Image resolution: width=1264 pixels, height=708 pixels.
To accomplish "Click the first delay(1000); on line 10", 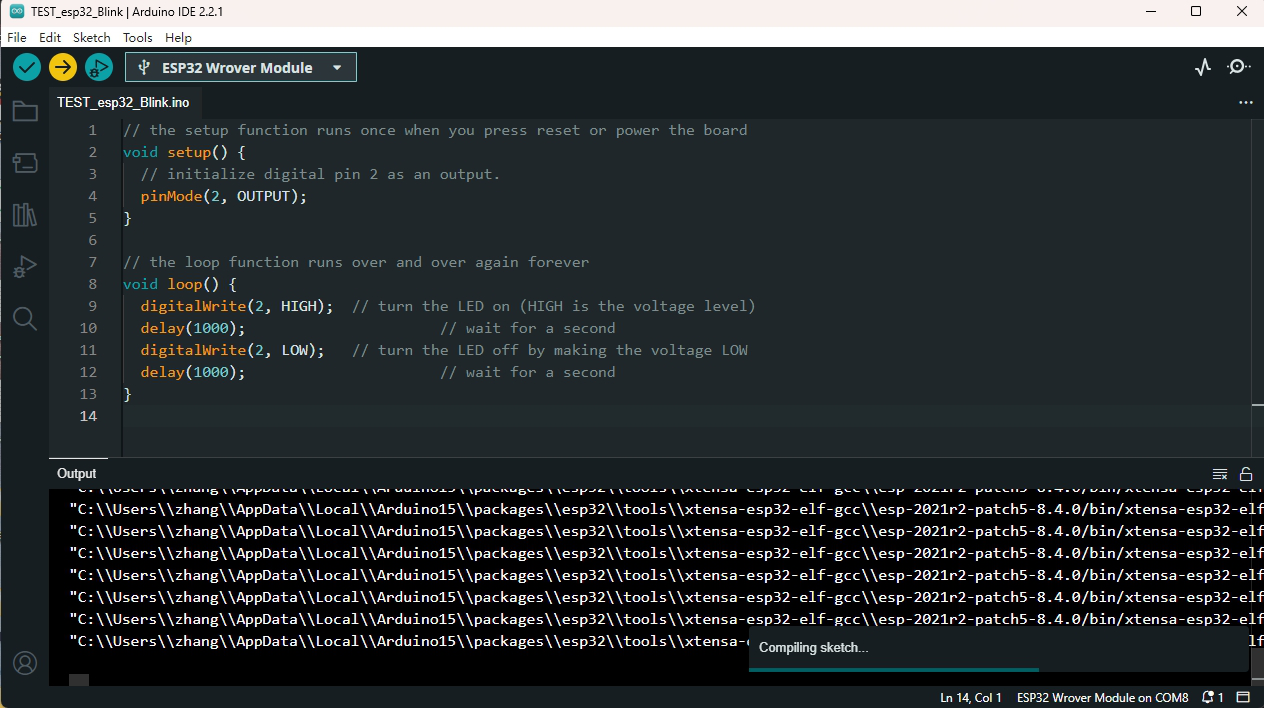I will click(x=193, y=328).
